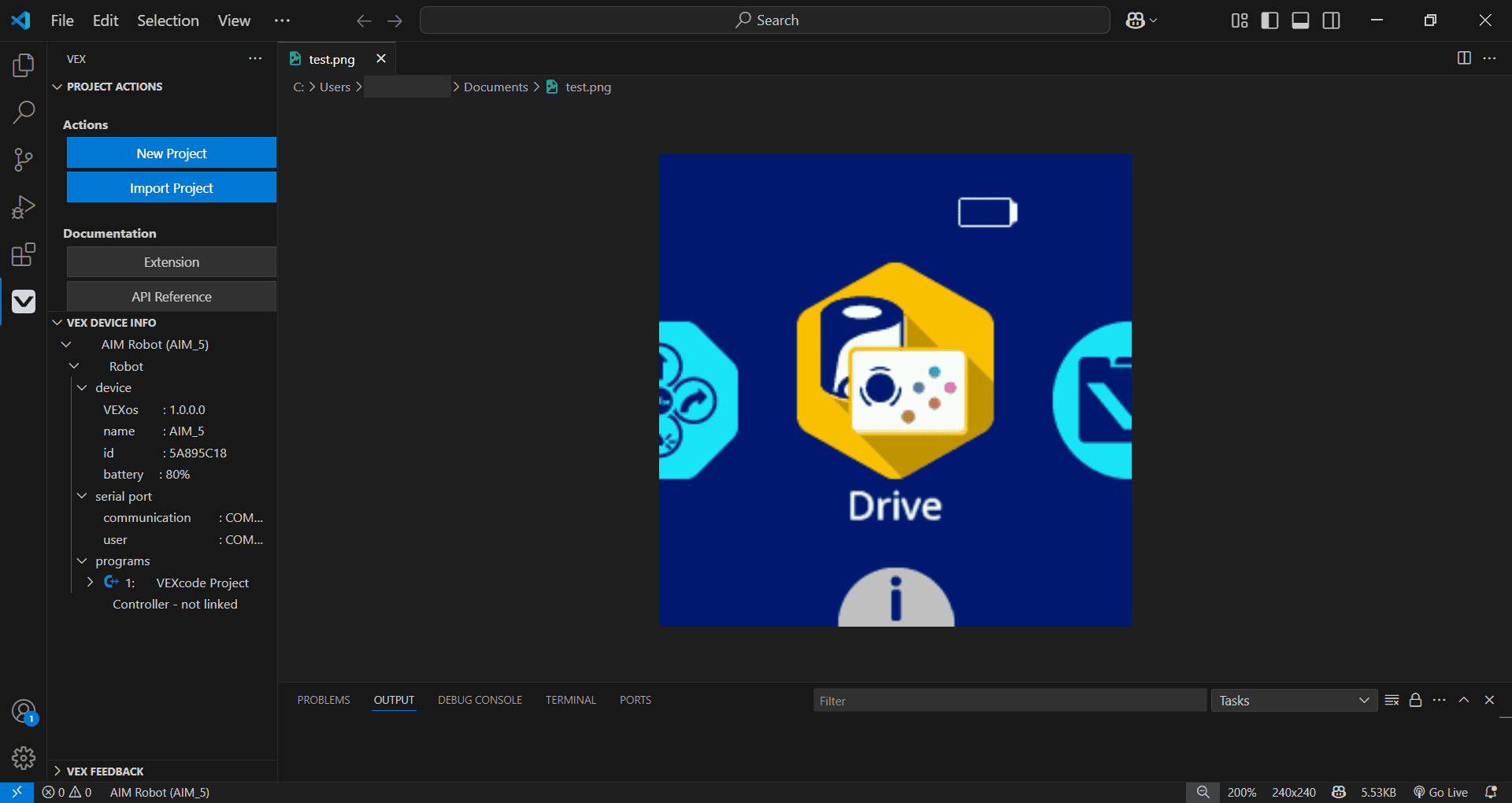Open the Run and Debug view

click(23, 207)
